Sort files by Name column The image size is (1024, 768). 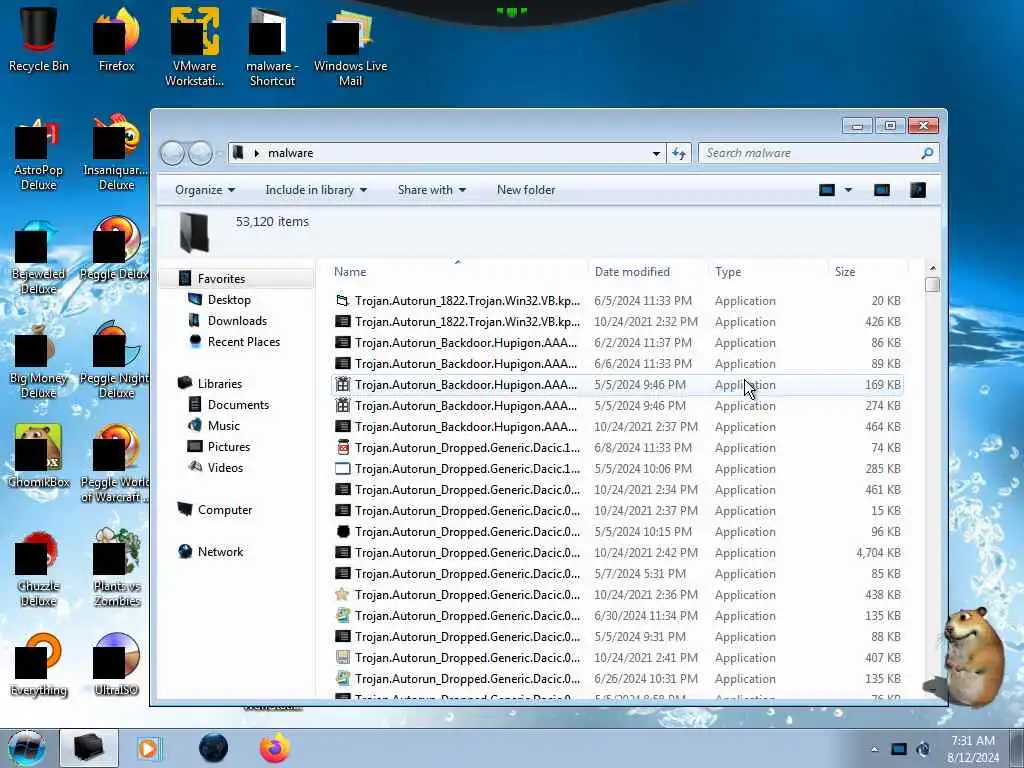click(x=457, y=272)
